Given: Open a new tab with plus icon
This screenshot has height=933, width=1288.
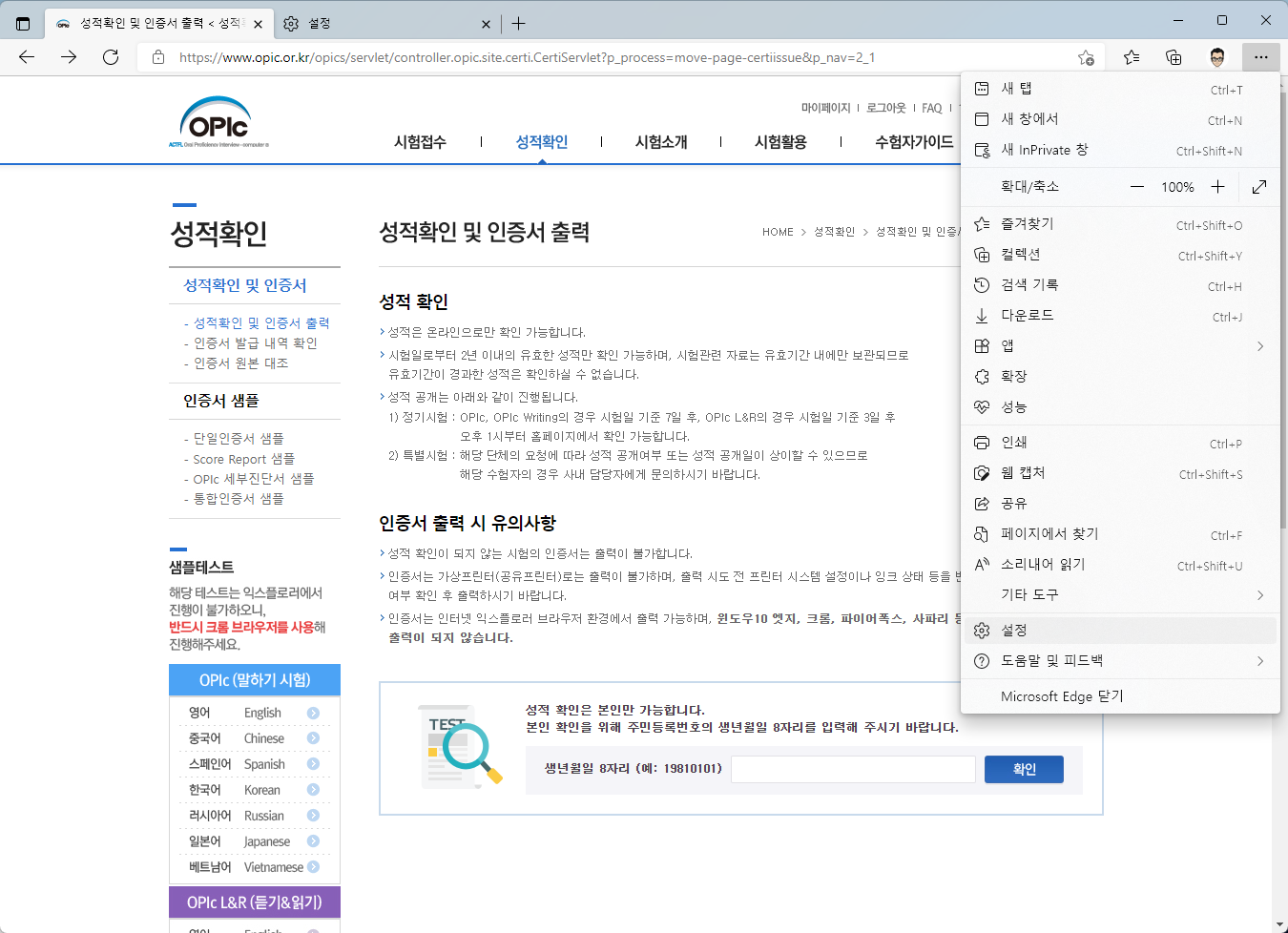Looking at the screenshot, I should [518, 24].
